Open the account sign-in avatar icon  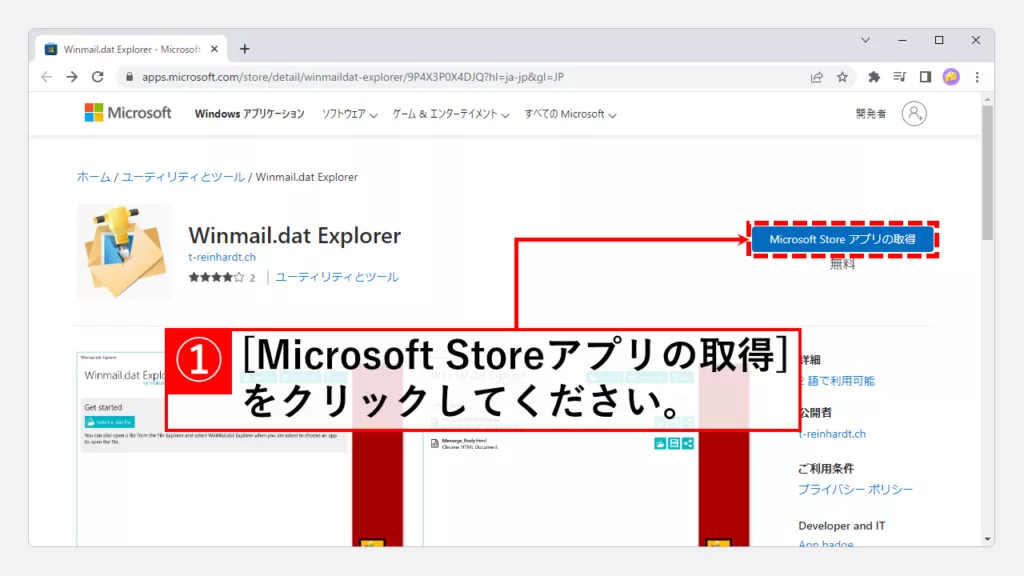[914, 114]
